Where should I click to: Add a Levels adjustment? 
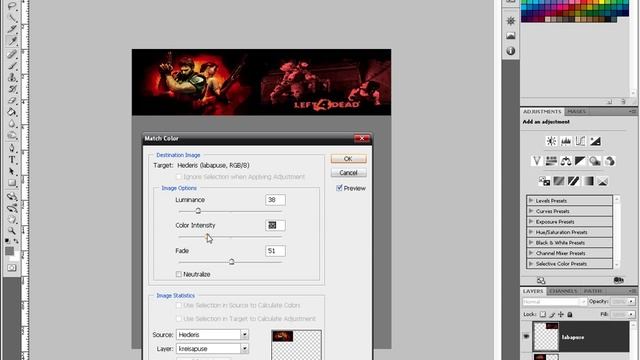click(566, 141)
